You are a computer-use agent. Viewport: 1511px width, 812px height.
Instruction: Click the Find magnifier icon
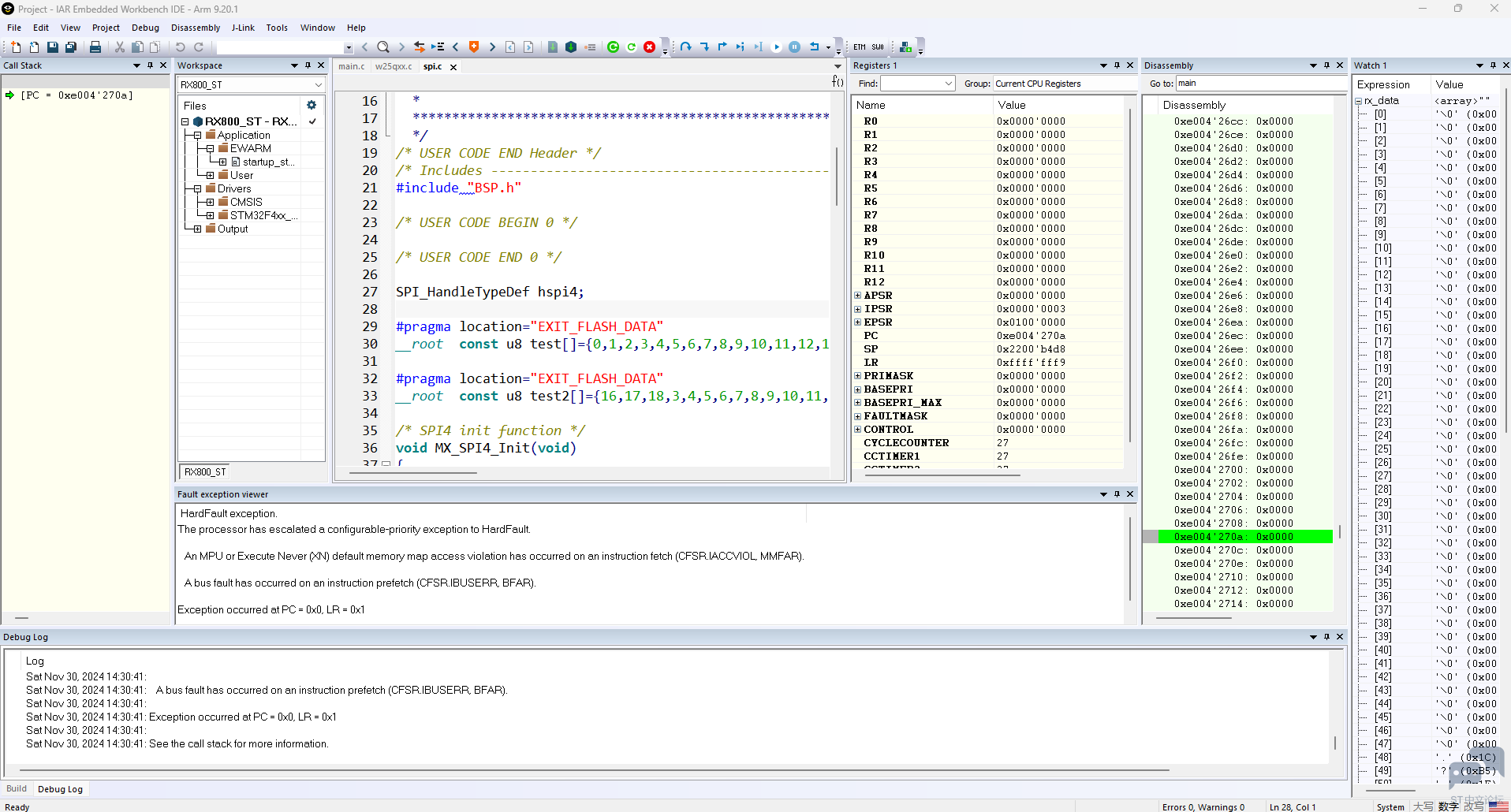383,47
